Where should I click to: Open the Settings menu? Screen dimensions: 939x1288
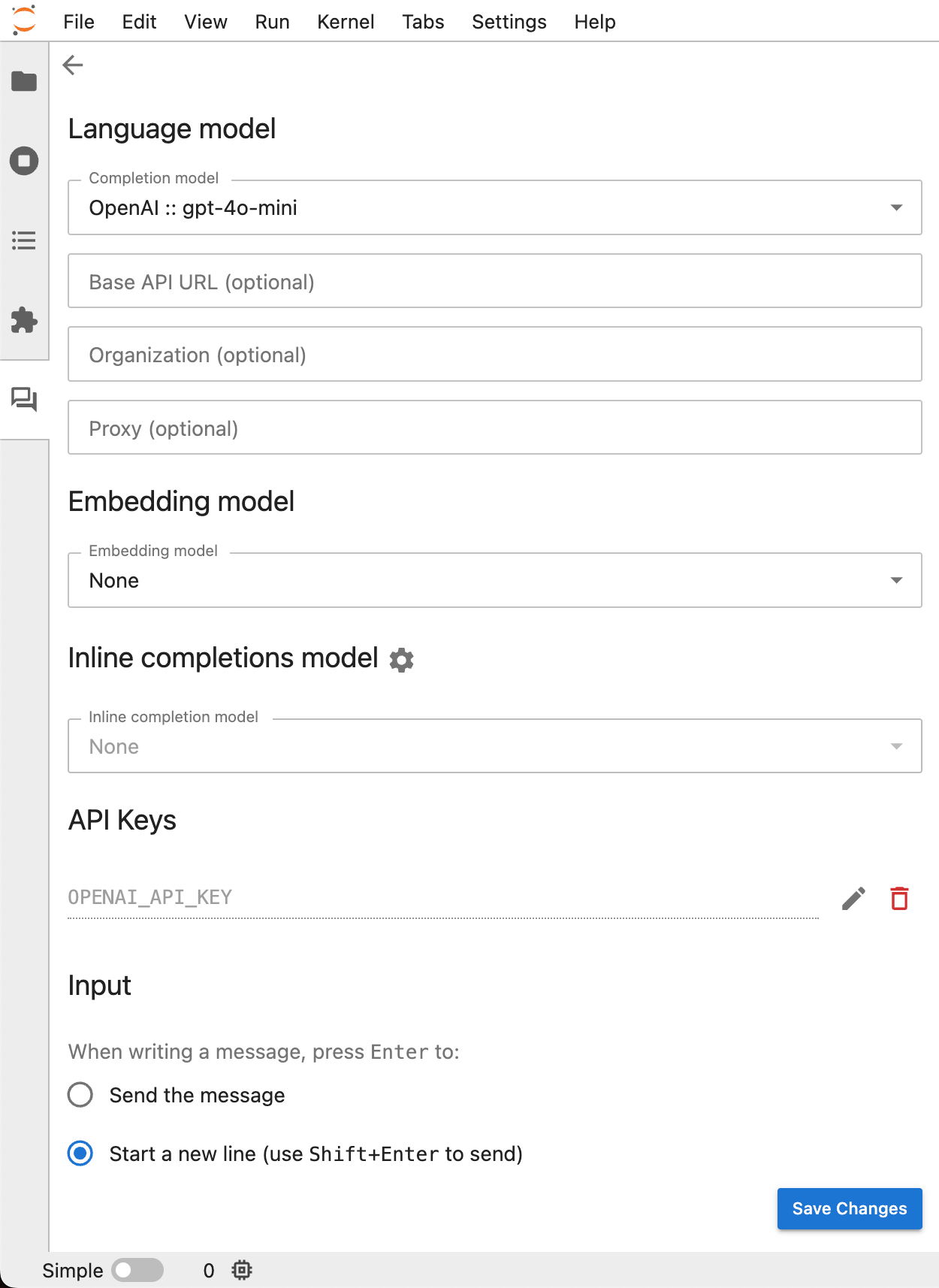(509, 22)
